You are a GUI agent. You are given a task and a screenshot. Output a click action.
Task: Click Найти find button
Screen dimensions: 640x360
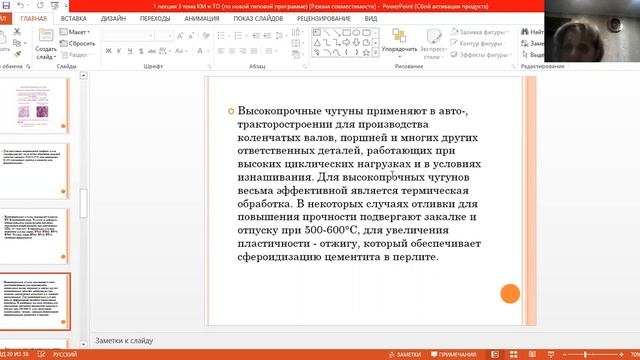[533, 32]
